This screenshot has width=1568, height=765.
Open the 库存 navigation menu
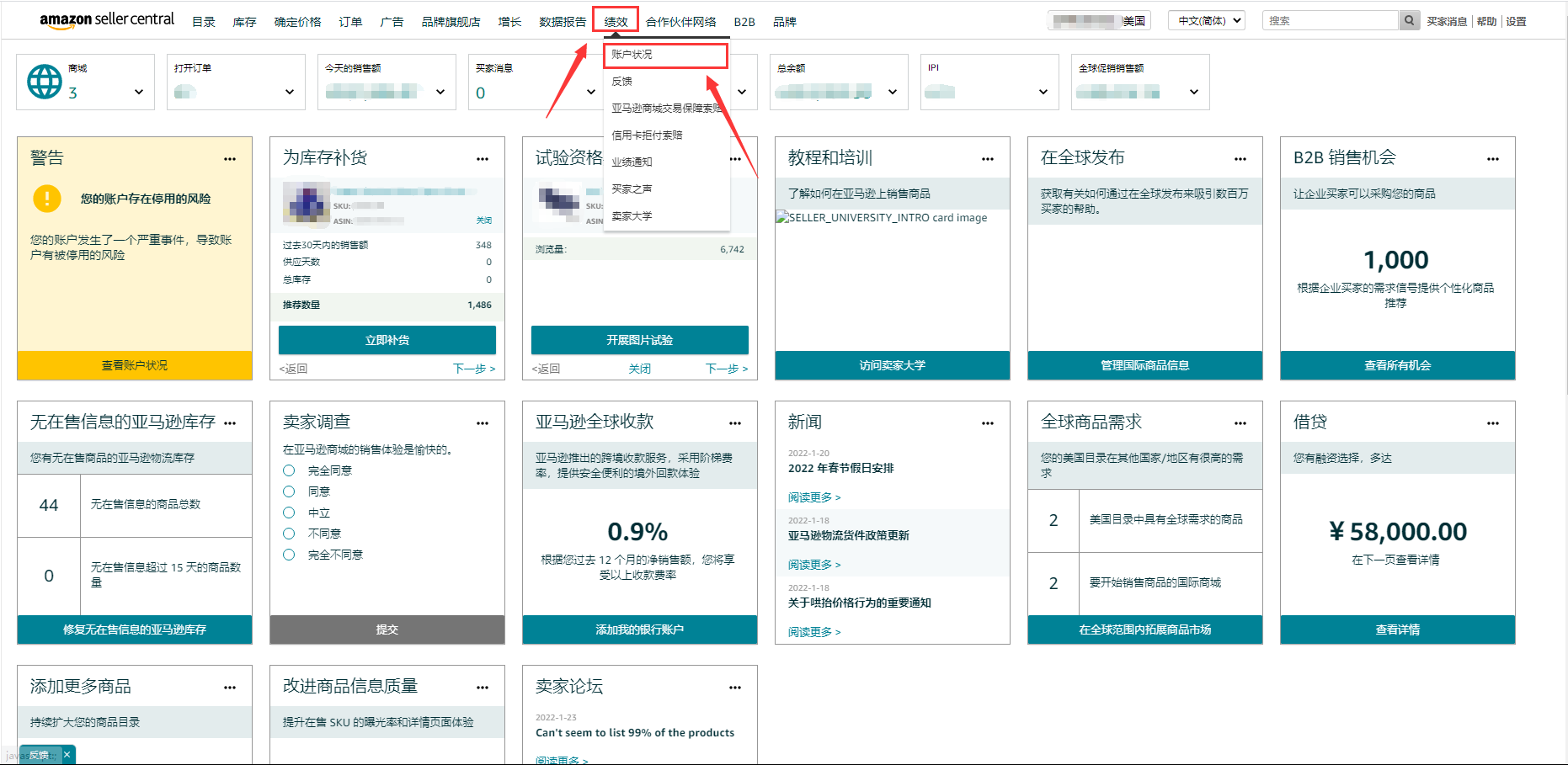pos(244,22)
